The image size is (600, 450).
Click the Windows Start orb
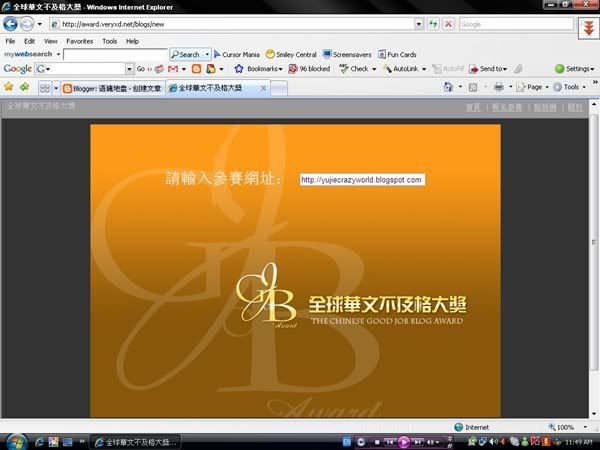click(11, 441)
